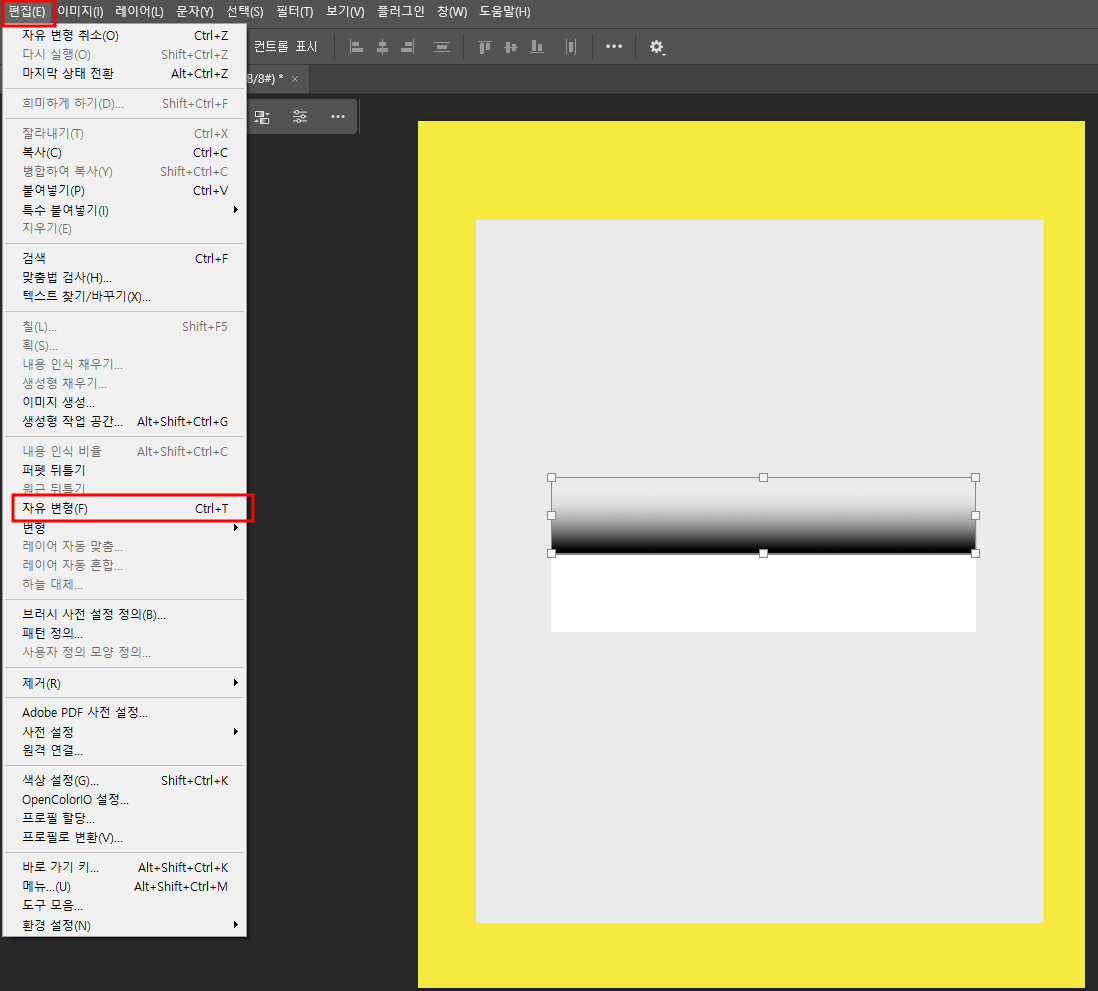Choose 패턴 정의... entry
This screenshot has width=1098, height=991.
click(125, 633)
